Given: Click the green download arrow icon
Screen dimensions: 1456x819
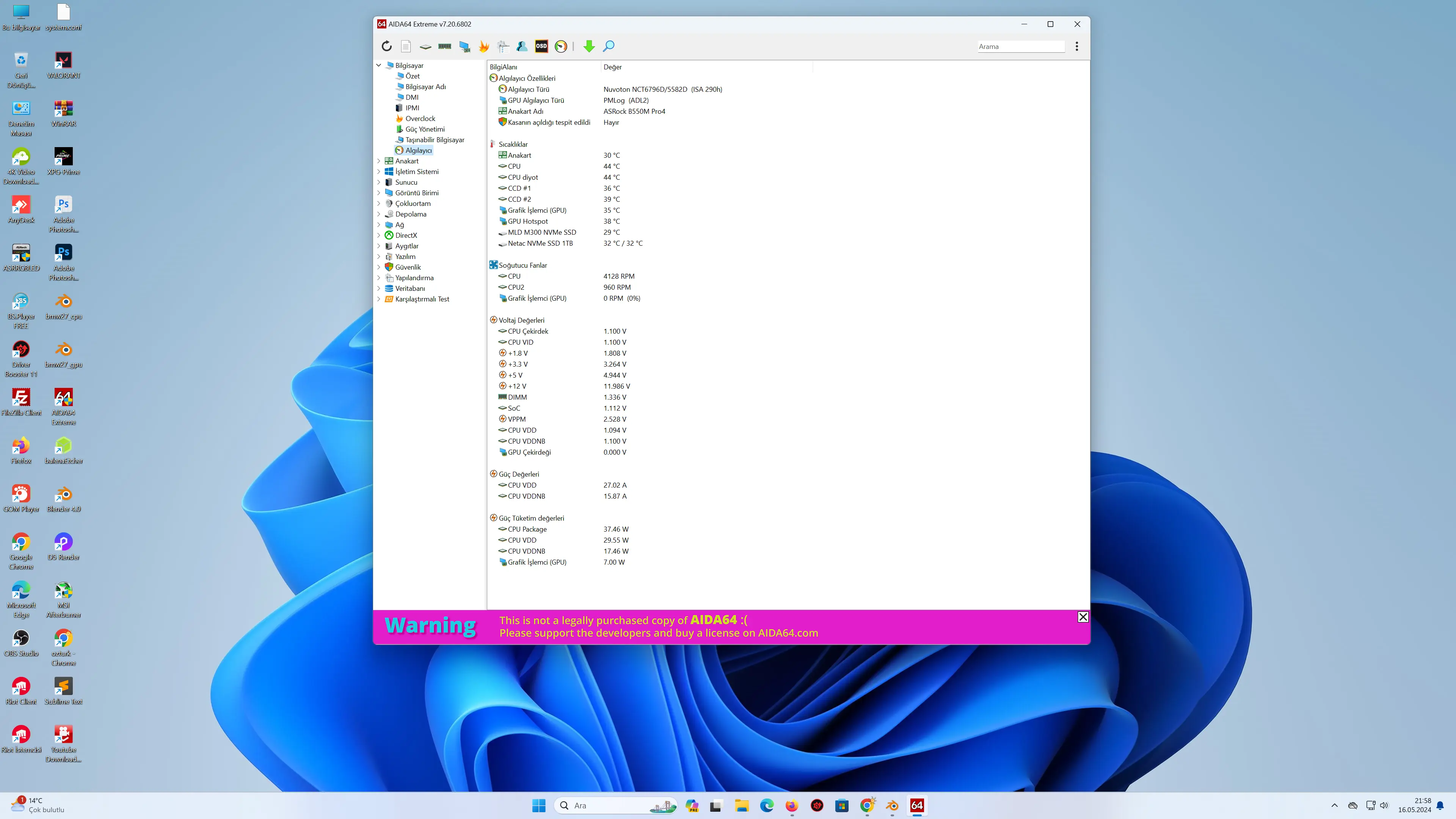Looking at the screenshot, I should pos(589,46).
